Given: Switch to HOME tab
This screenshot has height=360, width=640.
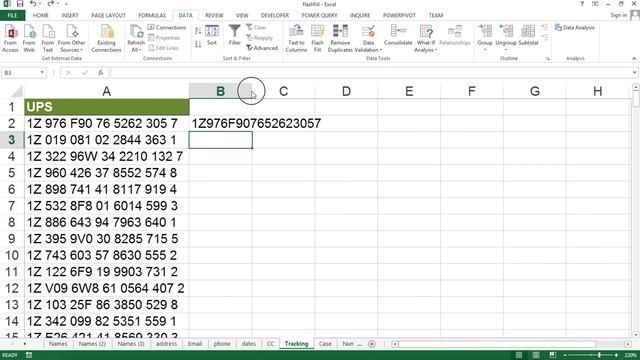Looking at the screenshot, I should (x=40, y=15).
